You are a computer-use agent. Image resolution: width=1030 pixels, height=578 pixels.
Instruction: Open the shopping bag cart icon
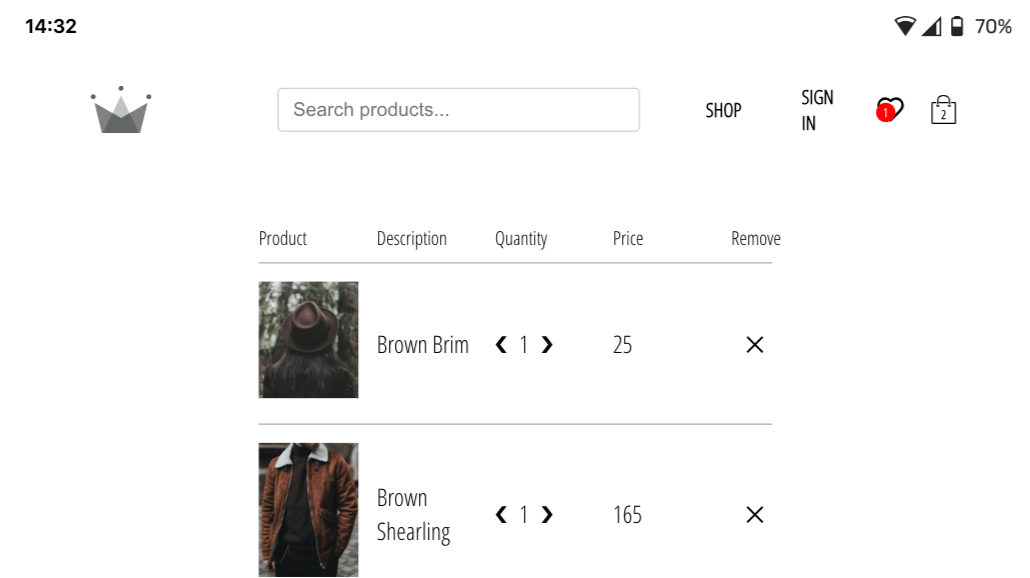943,110
